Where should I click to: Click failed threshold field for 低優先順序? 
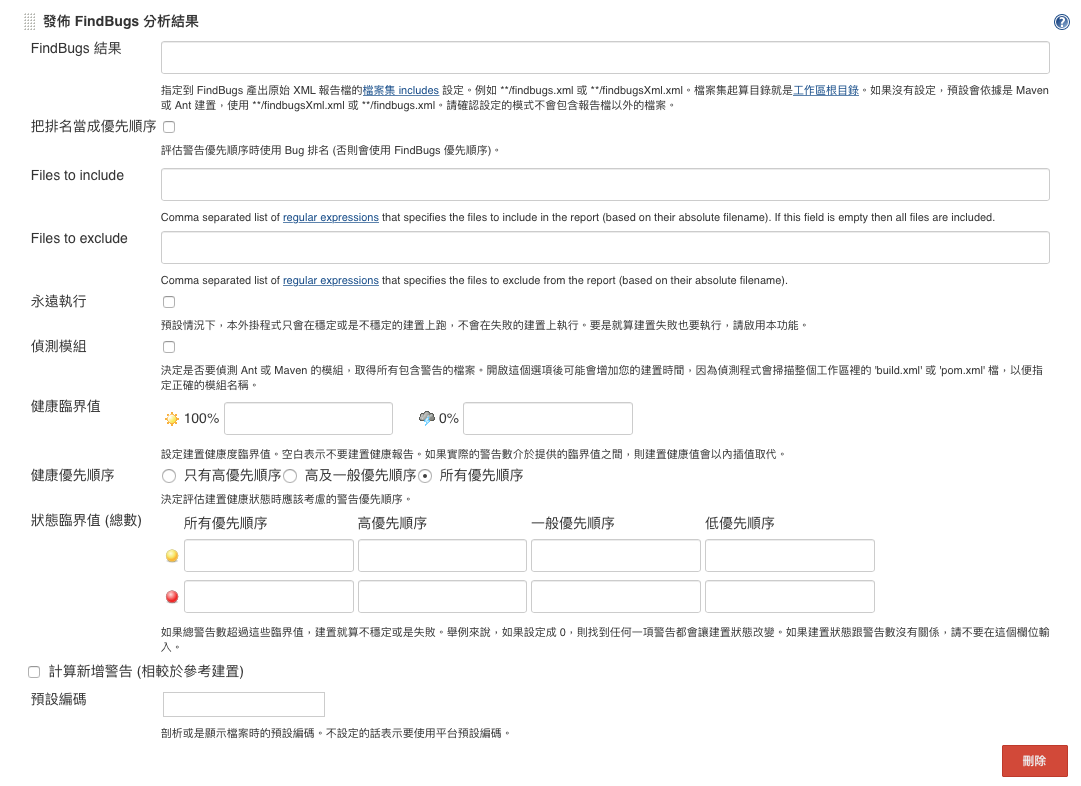coord(789,596)
